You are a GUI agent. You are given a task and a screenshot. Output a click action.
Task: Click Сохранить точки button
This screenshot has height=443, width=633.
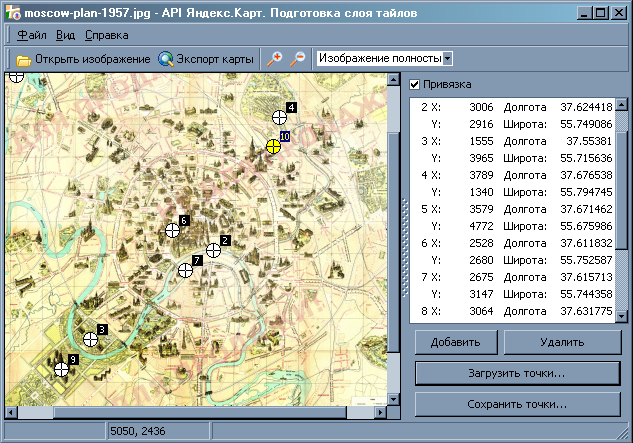point(517,404)
